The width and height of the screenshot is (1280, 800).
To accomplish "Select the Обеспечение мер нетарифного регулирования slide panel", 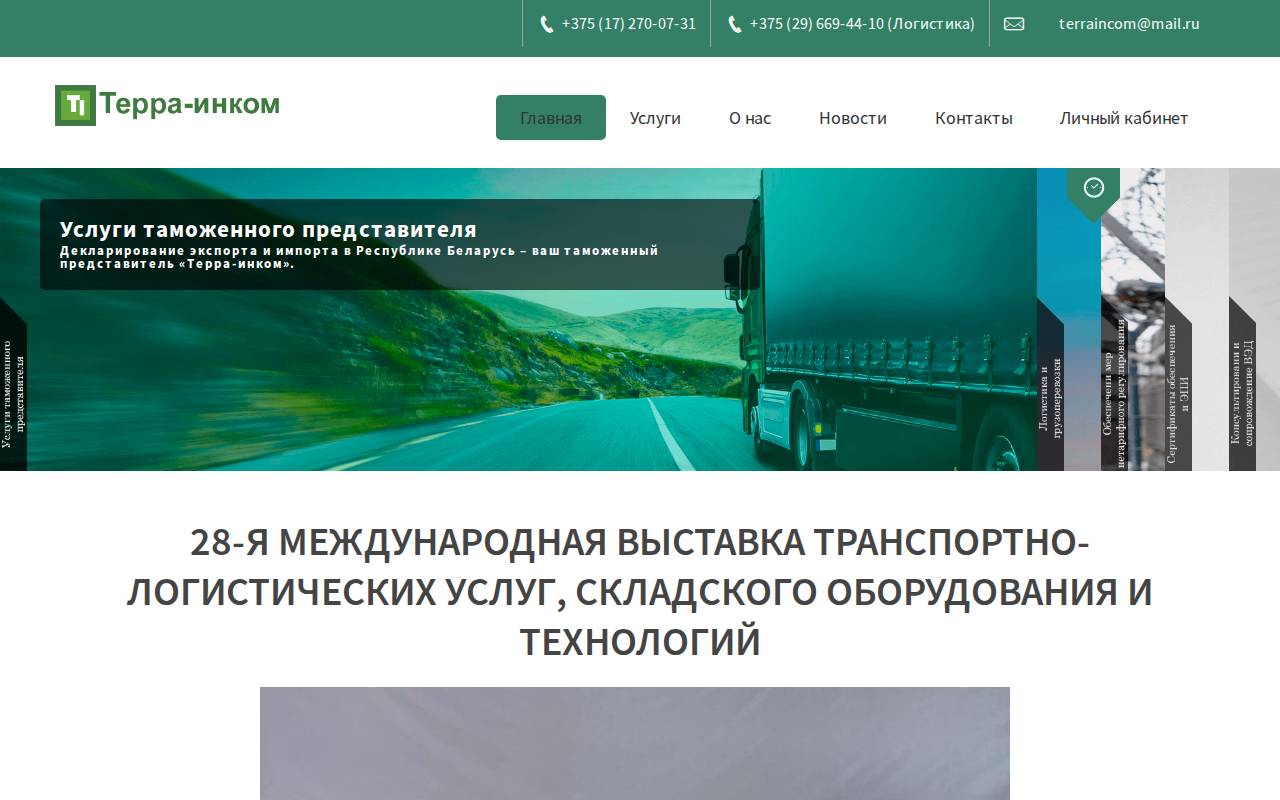I will 1114,385.
